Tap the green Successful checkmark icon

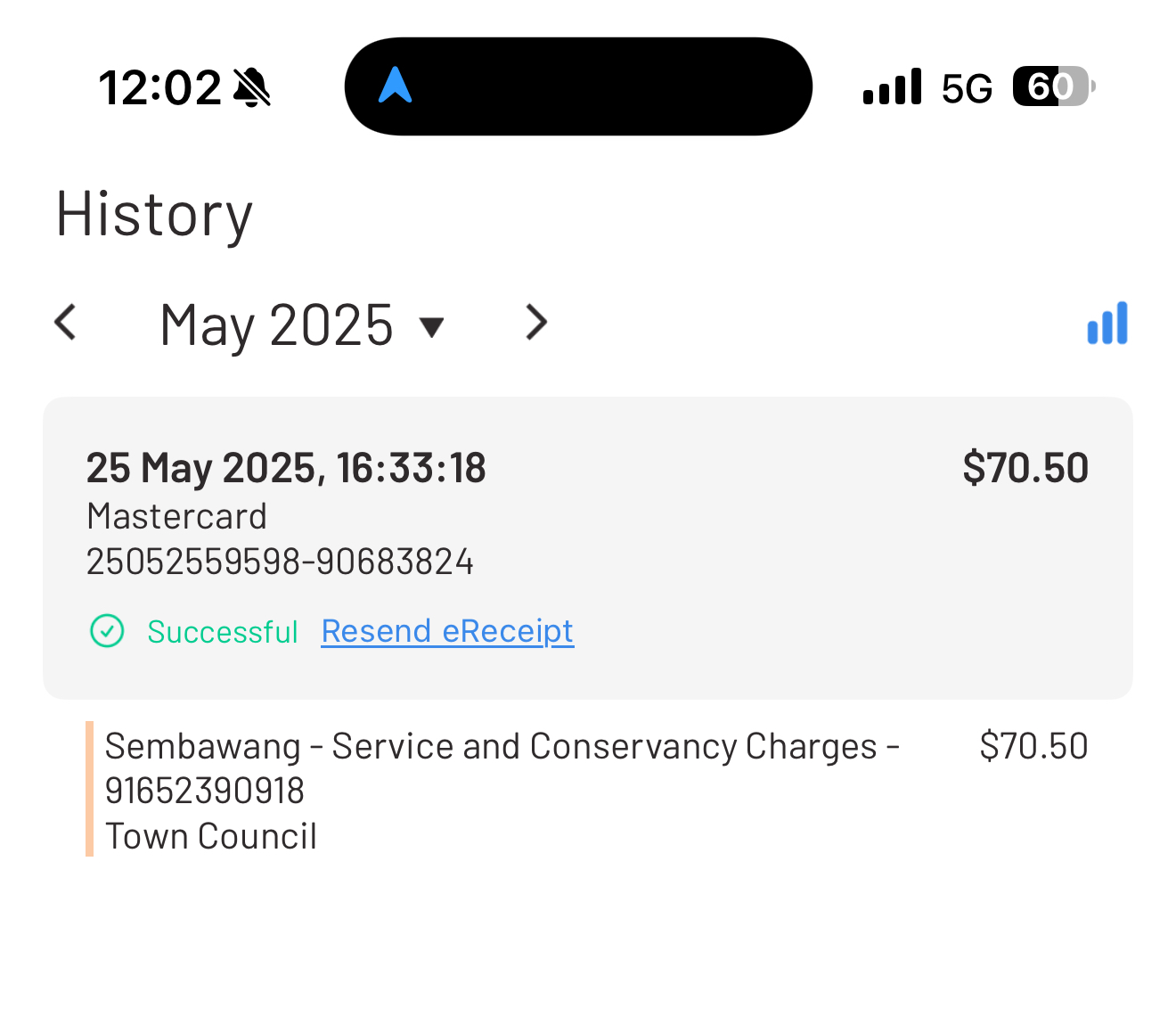[107, 631]
